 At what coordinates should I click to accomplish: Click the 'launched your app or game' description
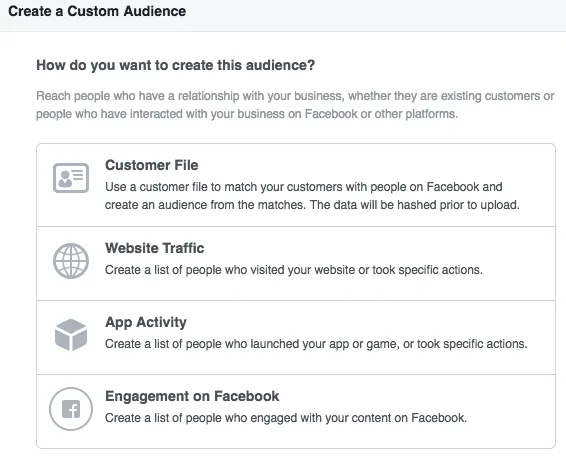point(316,344)
